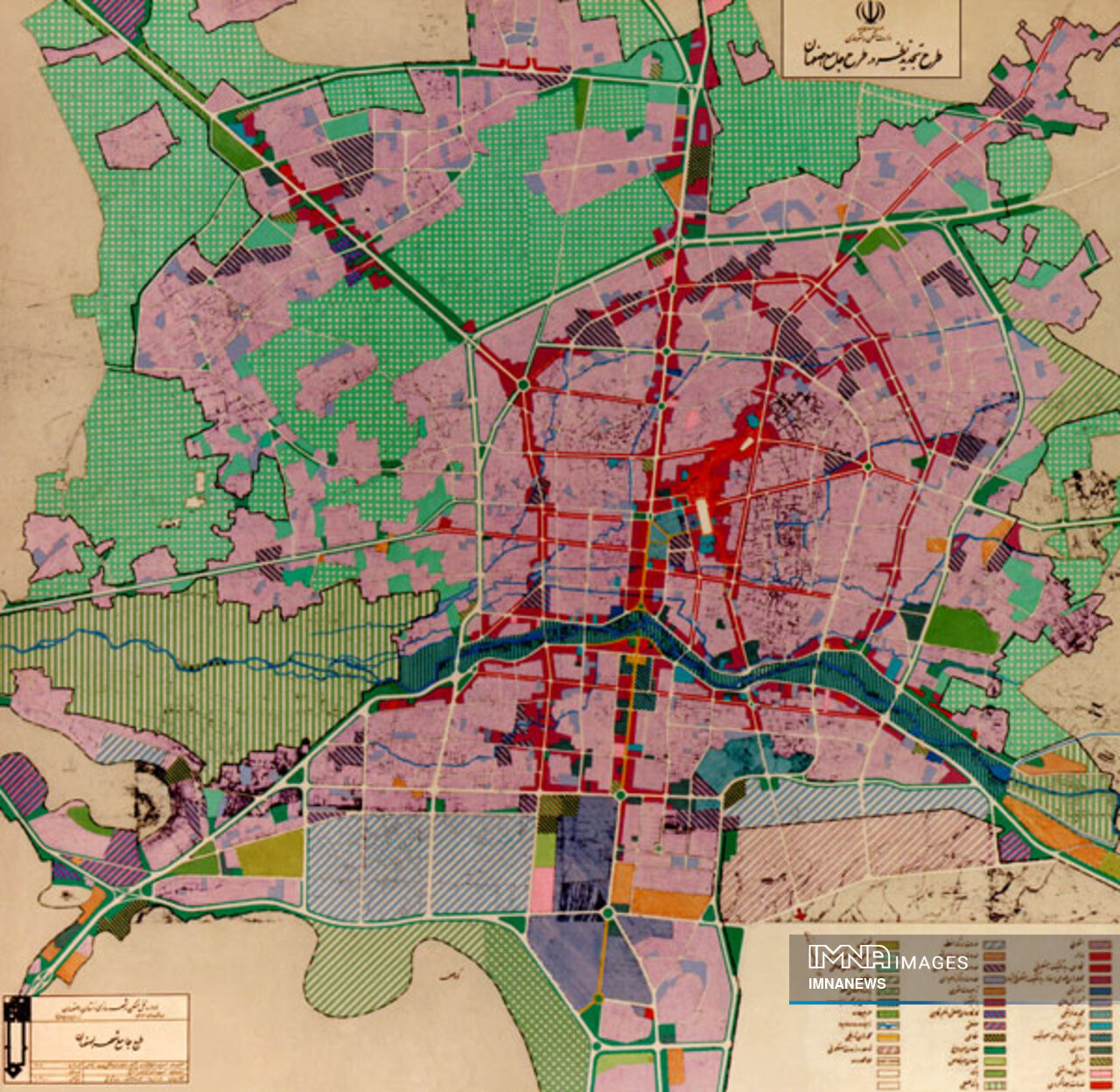Pick the cyan swatch in the legend's right column
The height and width of the screenshot is (1092, 1120).
[1099, 1024]
